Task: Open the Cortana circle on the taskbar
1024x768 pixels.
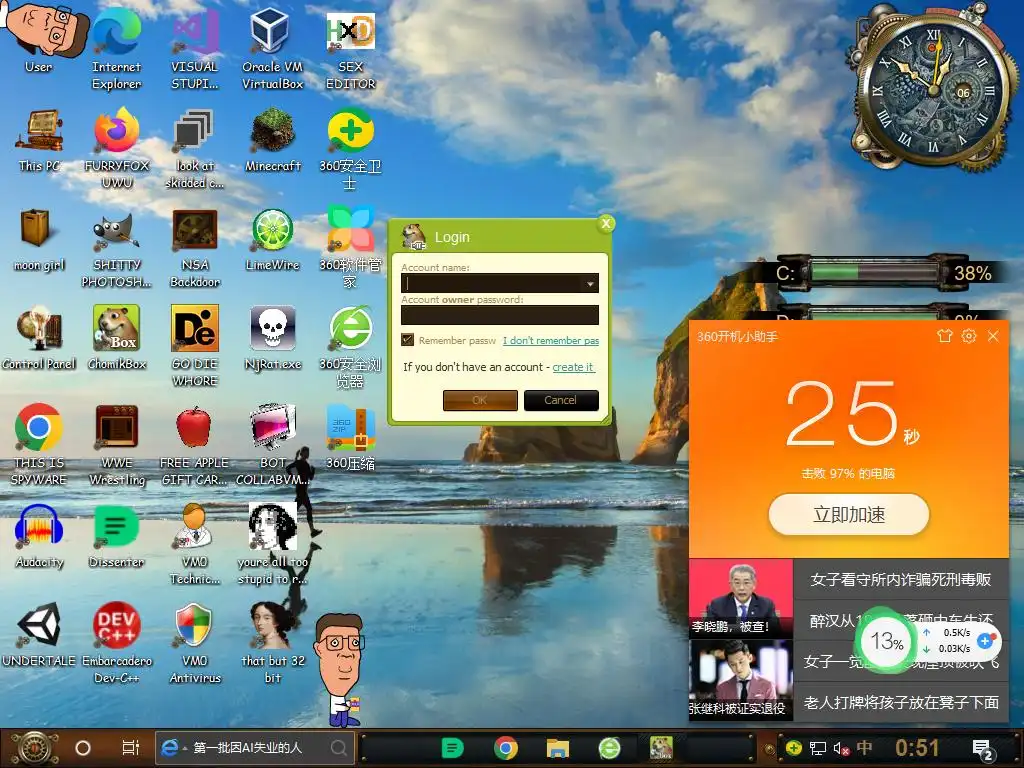Action: (83, 748)
